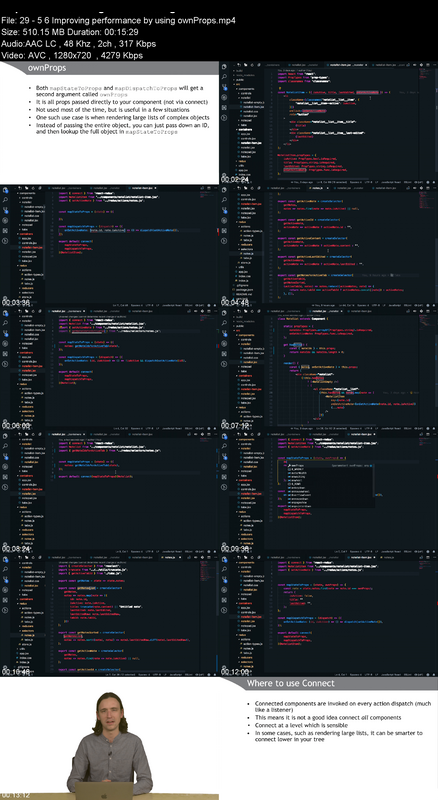Click Search icon in the 00:08:24 frame

(5, 447)
